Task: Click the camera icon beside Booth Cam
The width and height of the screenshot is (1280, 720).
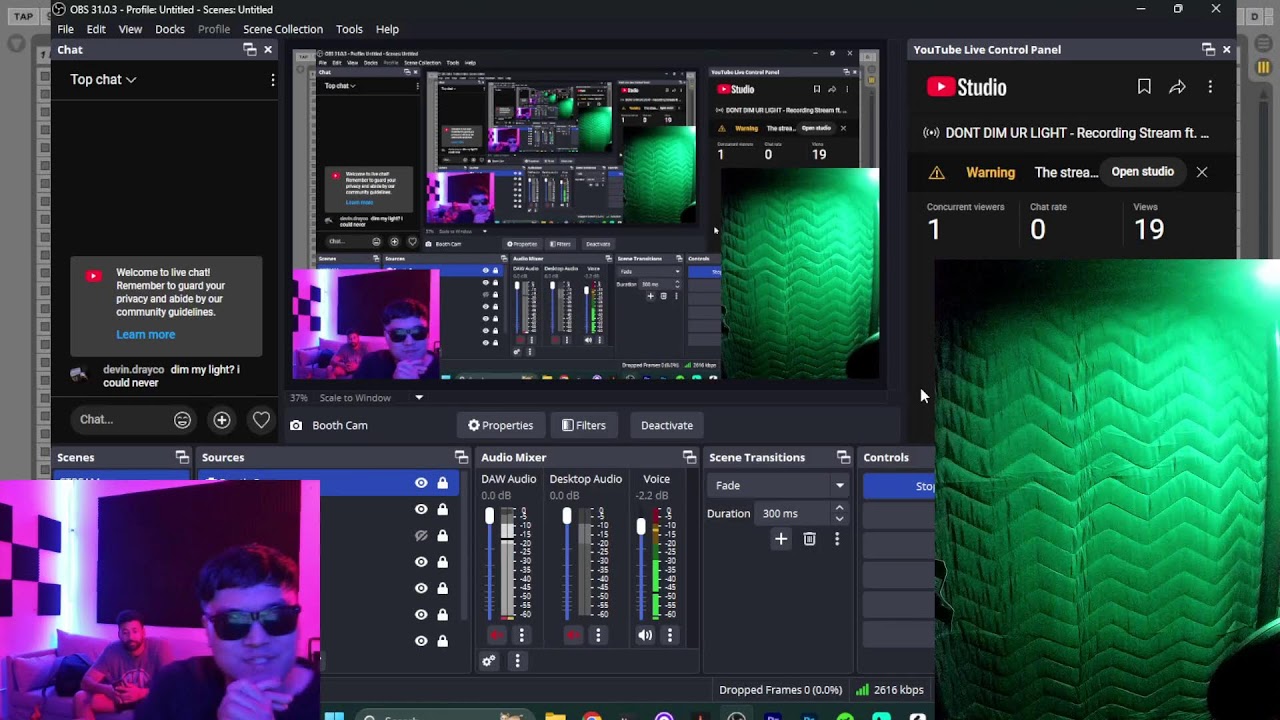Action: [296, 425]
